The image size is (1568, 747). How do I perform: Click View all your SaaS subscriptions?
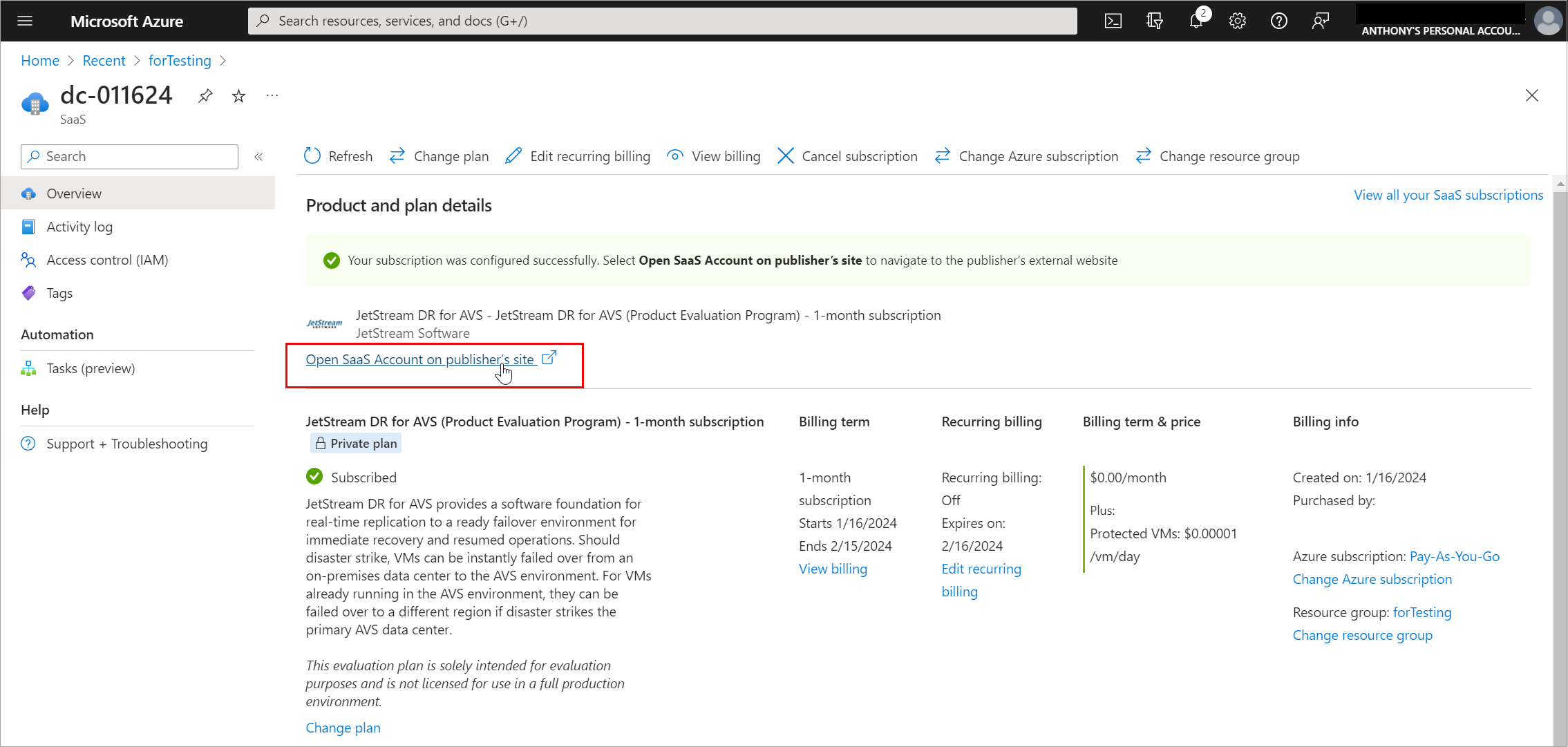pos(1448,195)
